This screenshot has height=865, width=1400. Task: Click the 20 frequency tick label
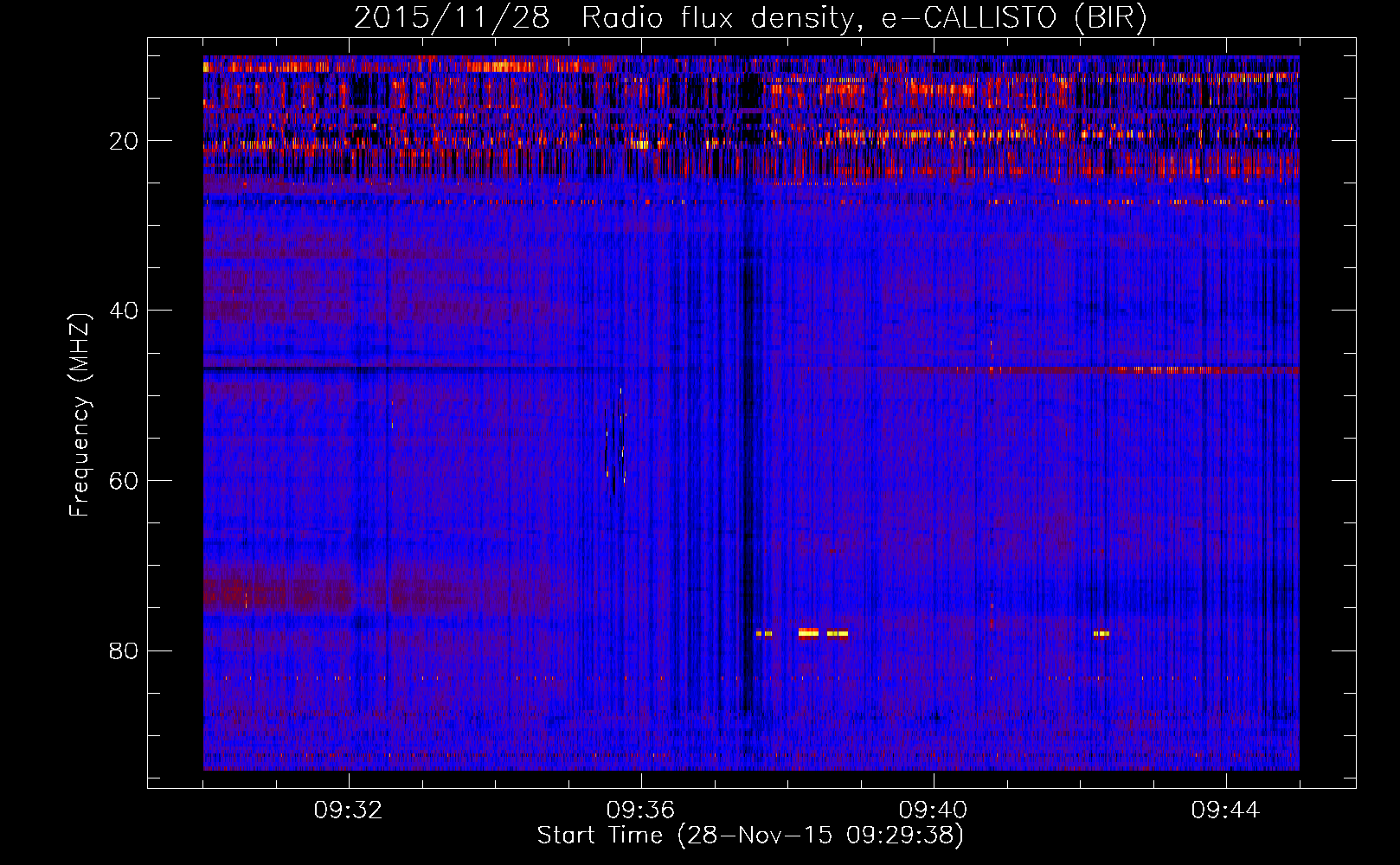[125, 141]
